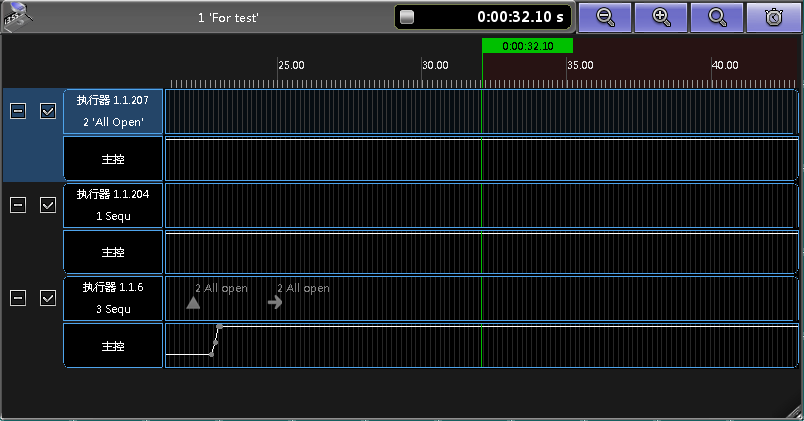Click the 0:00:32.10 s time readout
This screenshot has width=804, height=421.
[520, 17]
